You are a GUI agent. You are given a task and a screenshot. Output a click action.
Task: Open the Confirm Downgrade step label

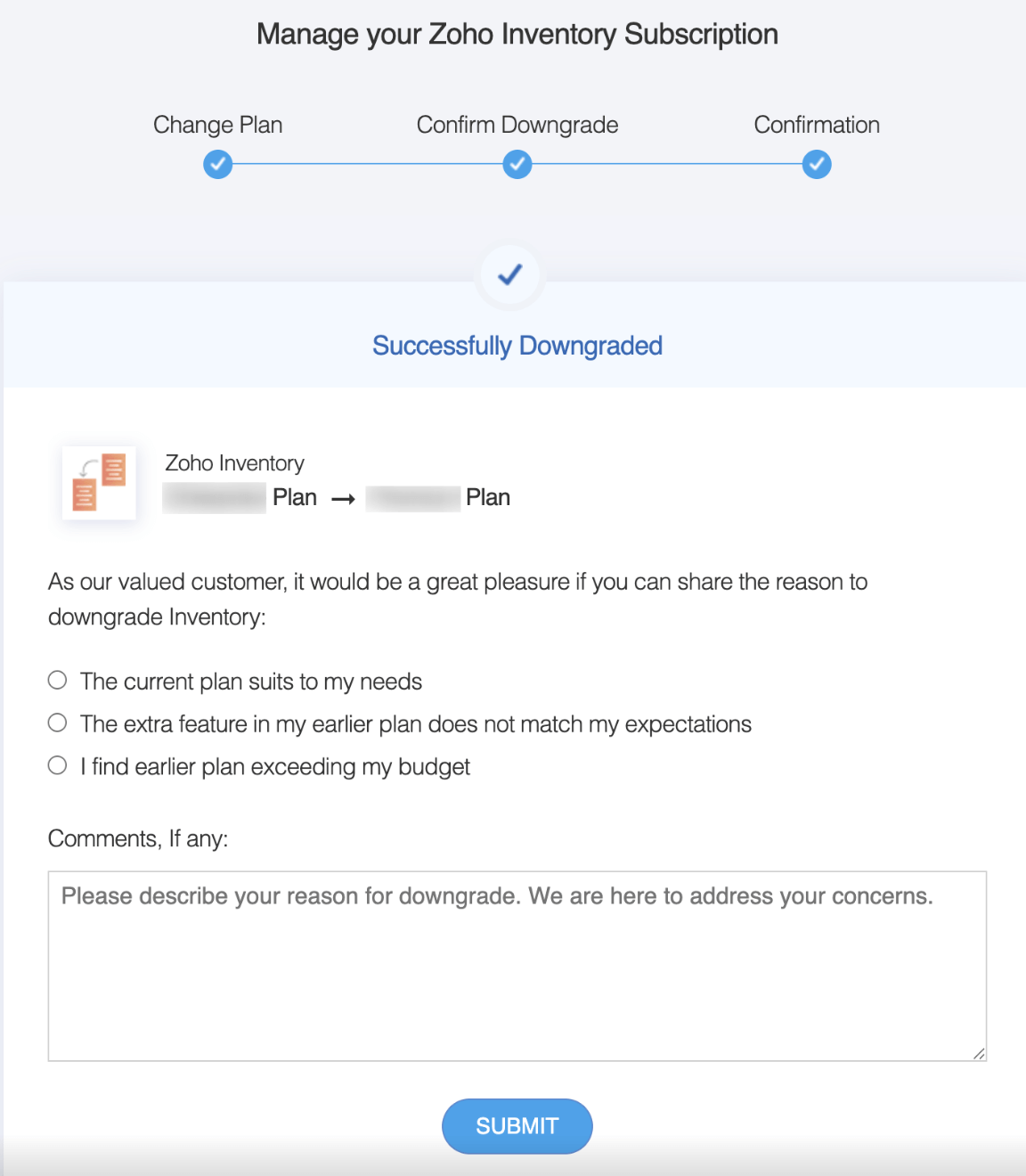pos(517,125)
